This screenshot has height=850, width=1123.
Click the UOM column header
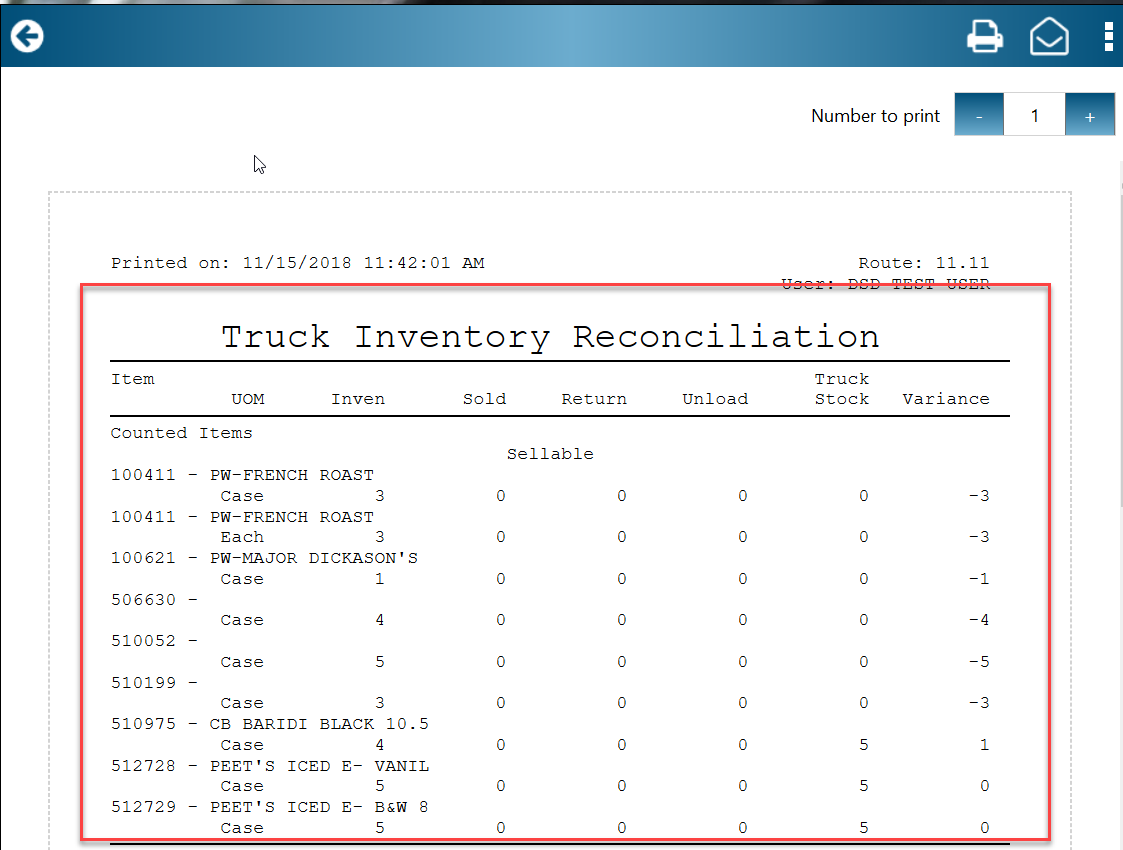(248, 399)
